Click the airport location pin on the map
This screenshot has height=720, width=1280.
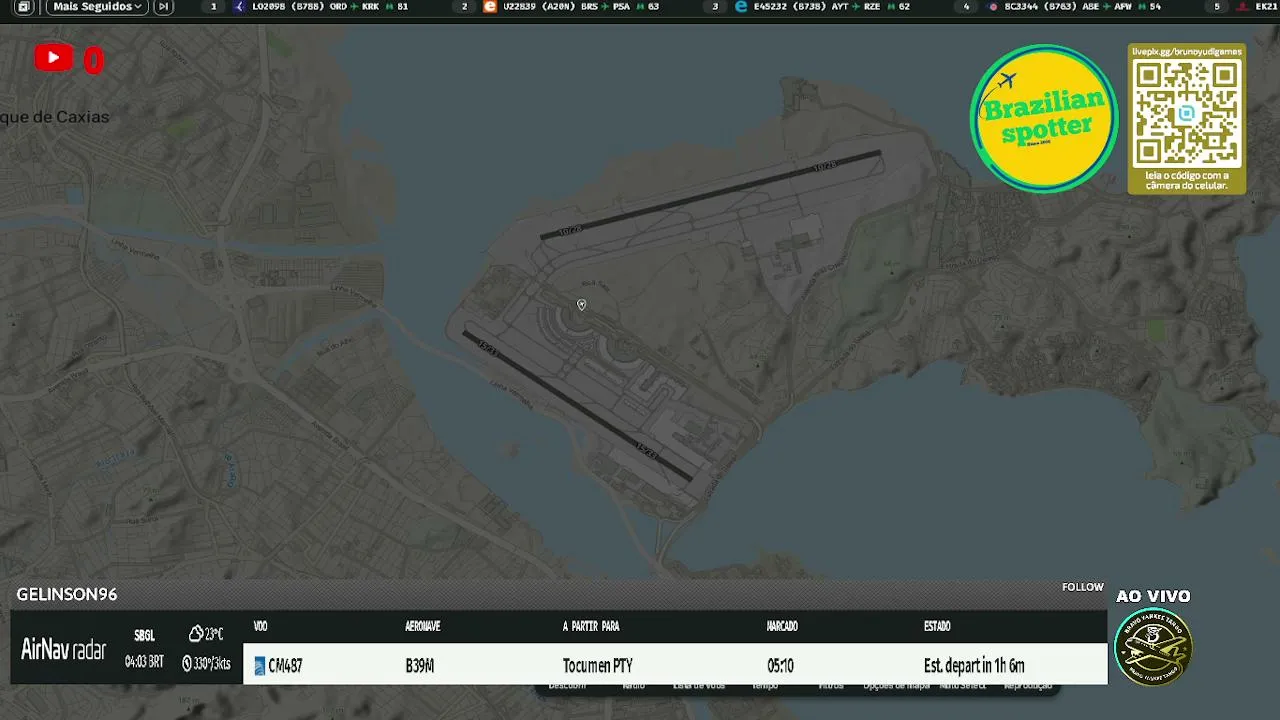coord(581,305)
